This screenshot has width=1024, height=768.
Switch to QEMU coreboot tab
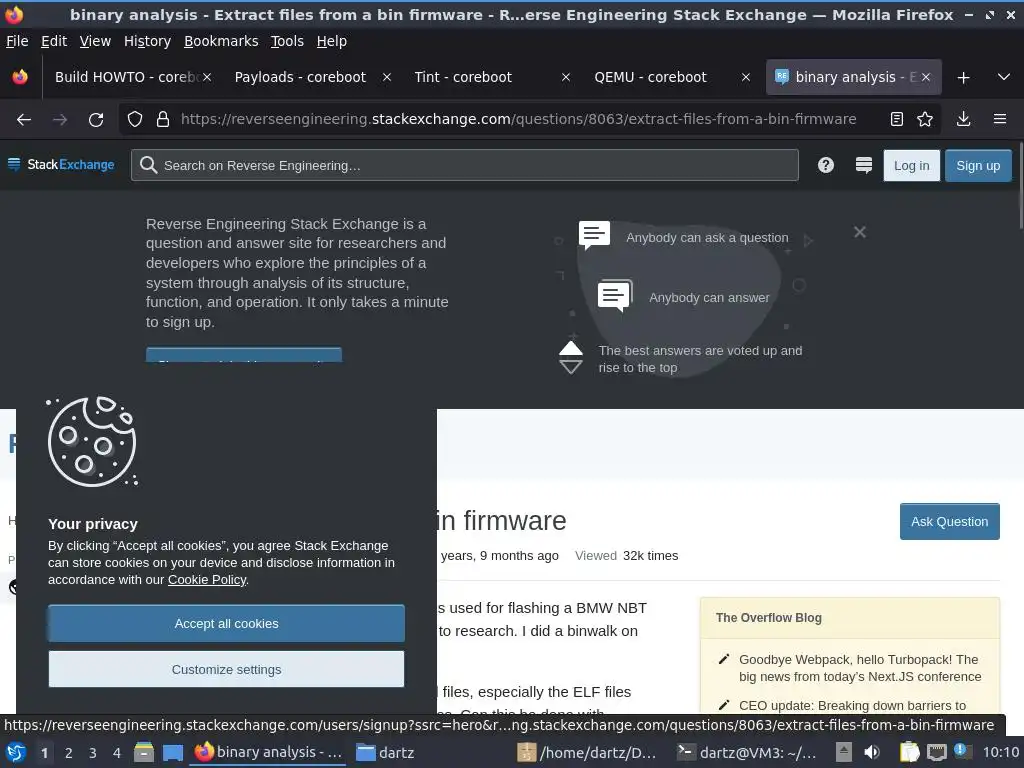click(x=650, y=77)
